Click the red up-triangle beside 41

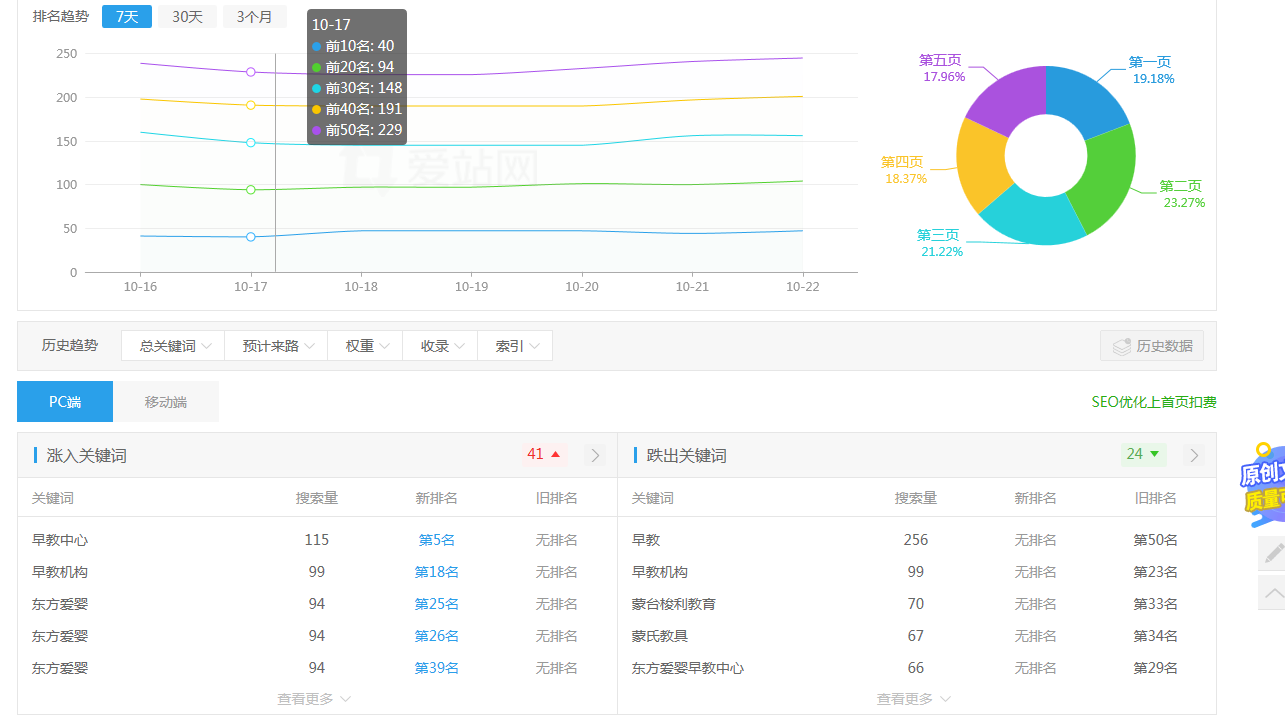coord(555,454)
